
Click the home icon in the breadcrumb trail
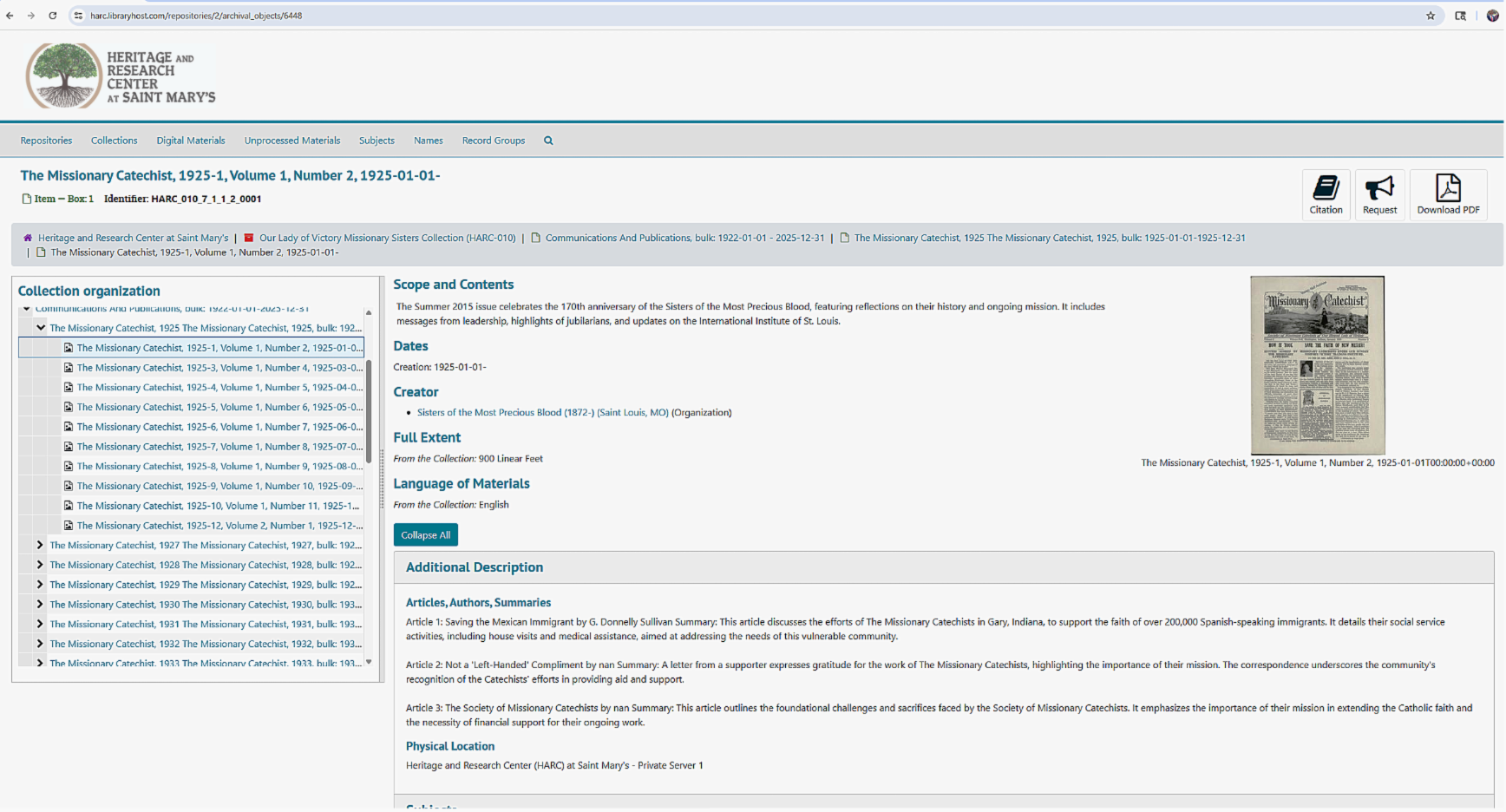tap(26, 238)
